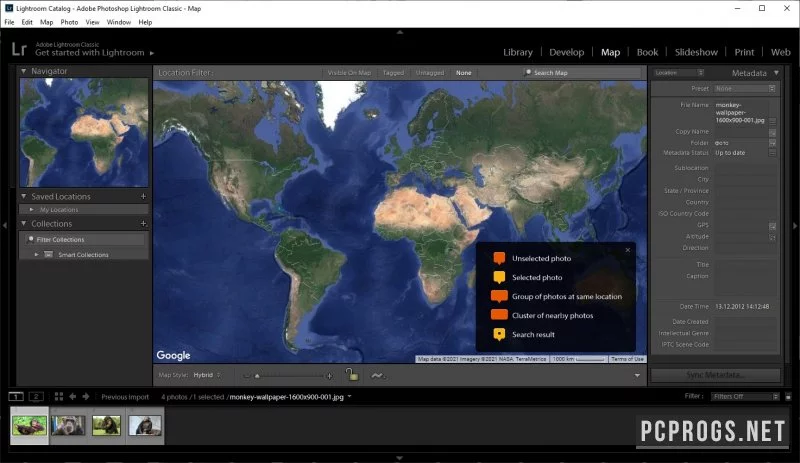Click Get started with Lightroom link
This screenshot has height=463, width=800.
point(90,53)
